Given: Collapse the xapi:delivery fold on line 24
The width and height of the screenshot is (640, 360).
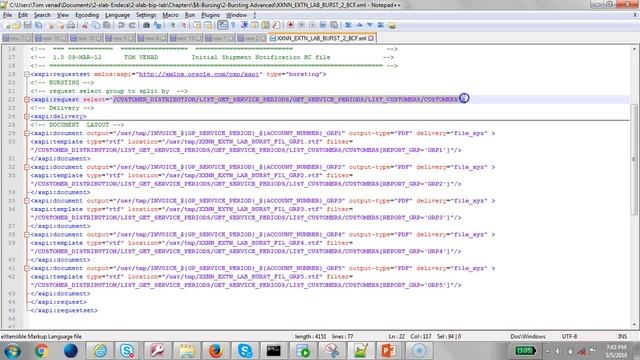Looking at the screenshot, I should (27, 116).
